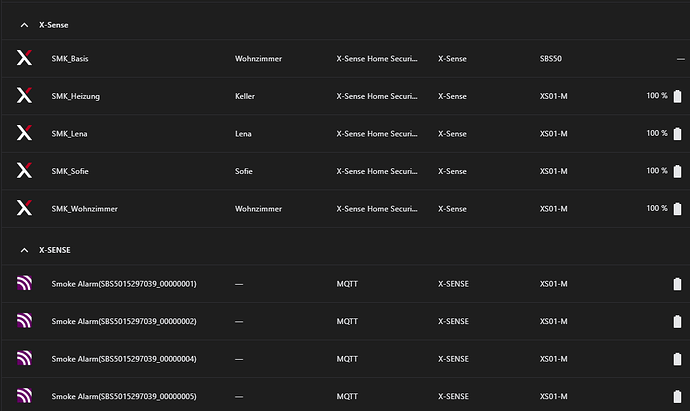Viewport: 690px width, 411px height.
Task: Click the X-SENSE uppercase group heading label
Action: 55,250
